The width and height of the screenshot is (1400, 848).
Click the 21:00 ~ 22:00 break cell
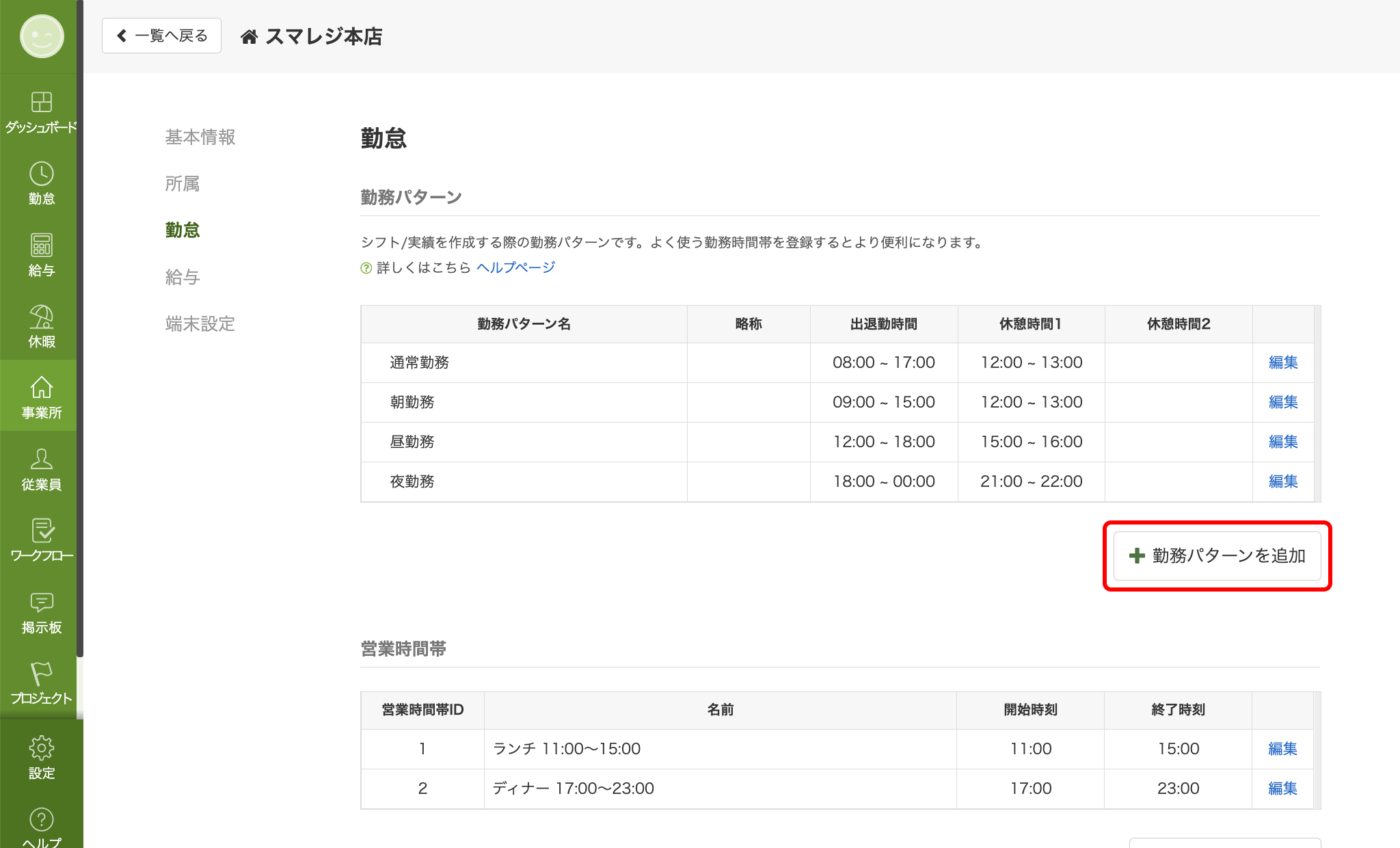coord(1032,481)
